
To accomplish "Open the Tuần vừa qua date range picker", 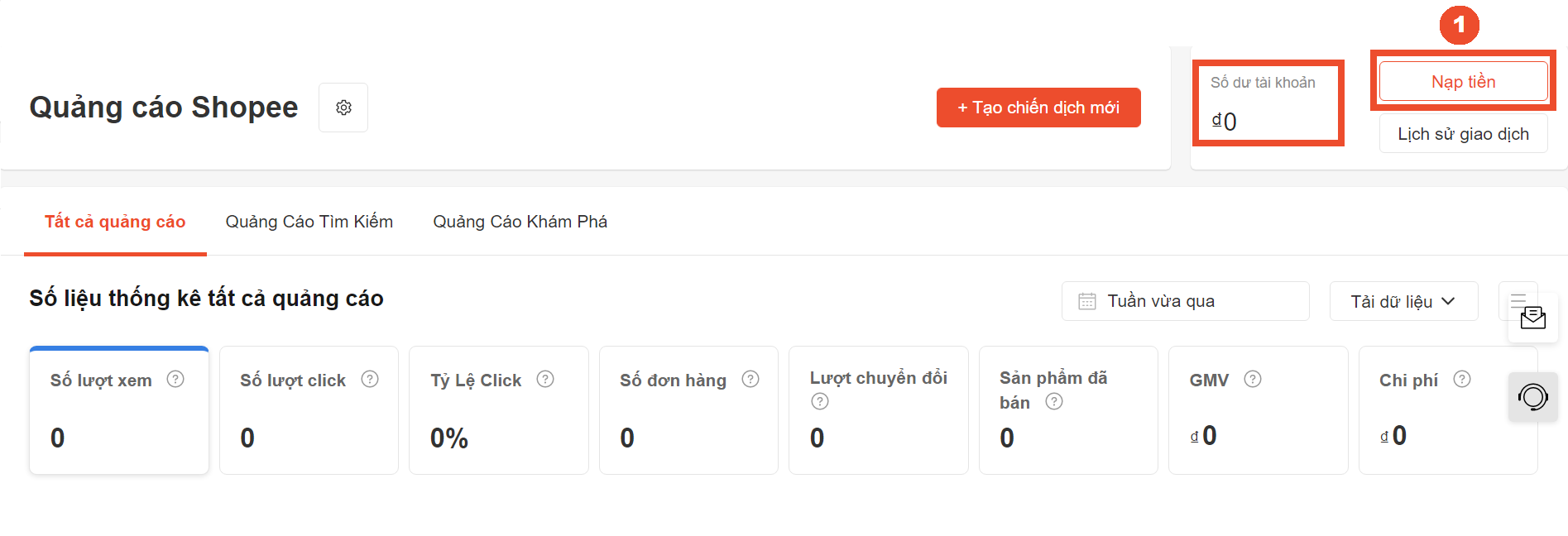I will [x=1185, y=301].
